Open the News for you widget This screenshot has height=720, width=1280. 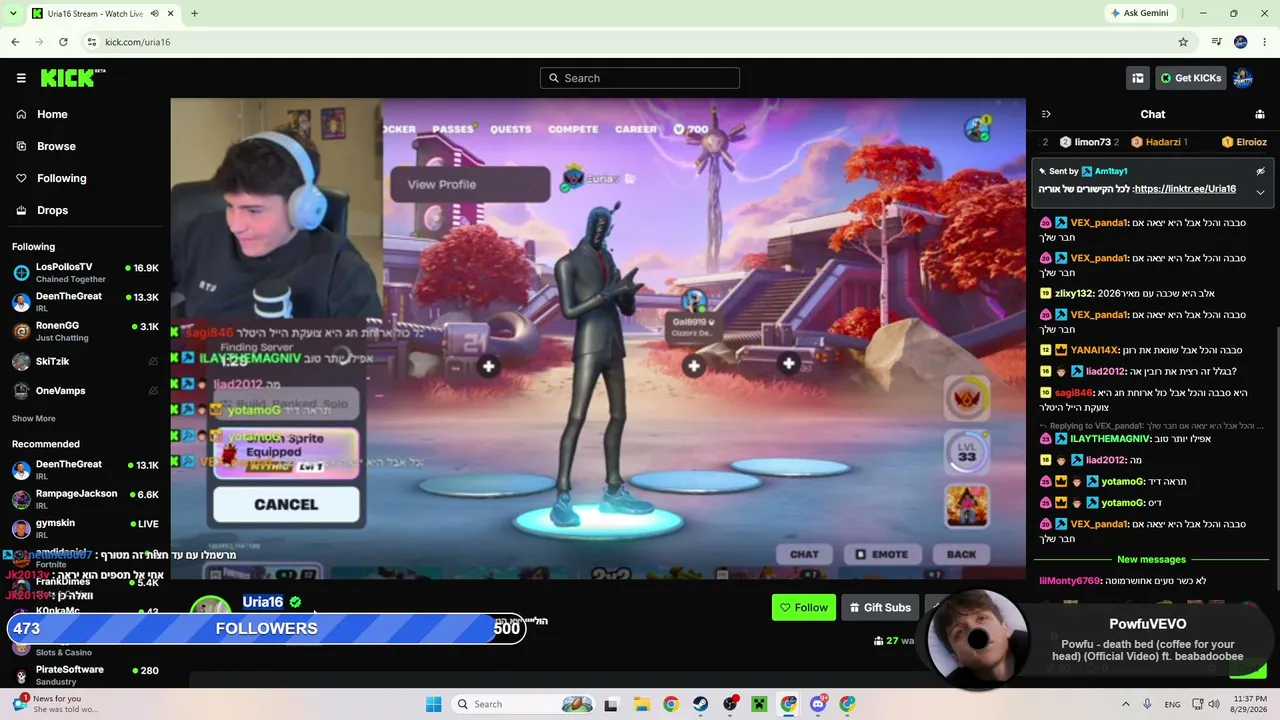coord(55,704)
